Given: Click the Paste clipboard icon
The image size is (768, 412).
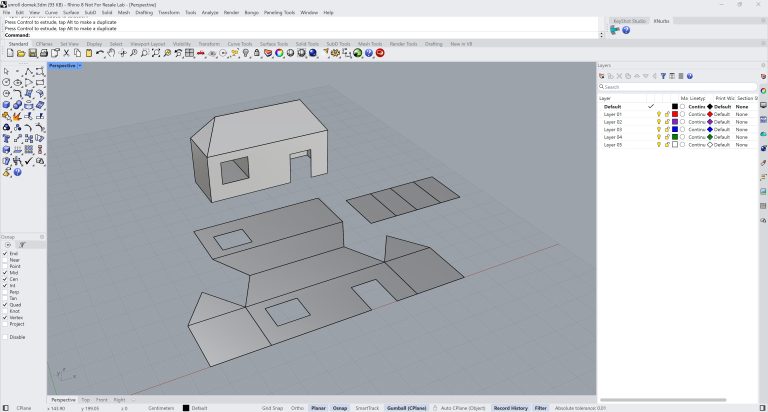Looking at the screenshot, I should pyautogui.click(x=89, y=53).
